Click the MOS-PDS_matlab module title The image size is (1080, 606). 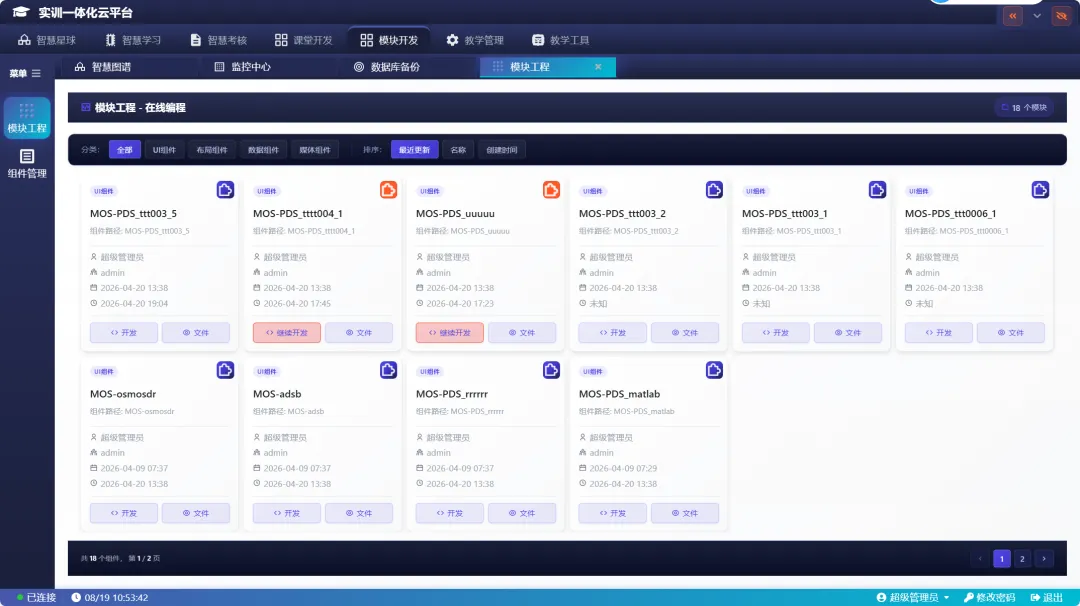[619, 394]
